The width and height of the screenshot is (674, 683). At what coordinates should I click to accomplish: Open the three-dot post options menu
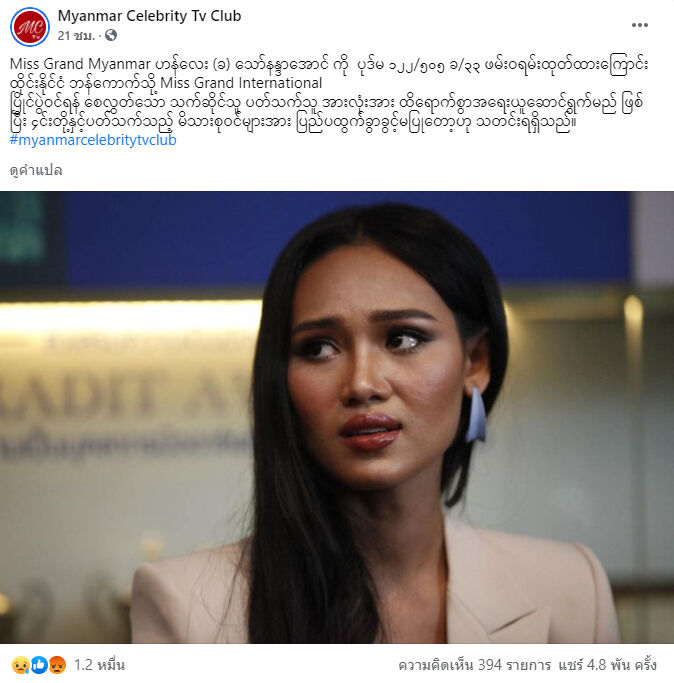640,25
